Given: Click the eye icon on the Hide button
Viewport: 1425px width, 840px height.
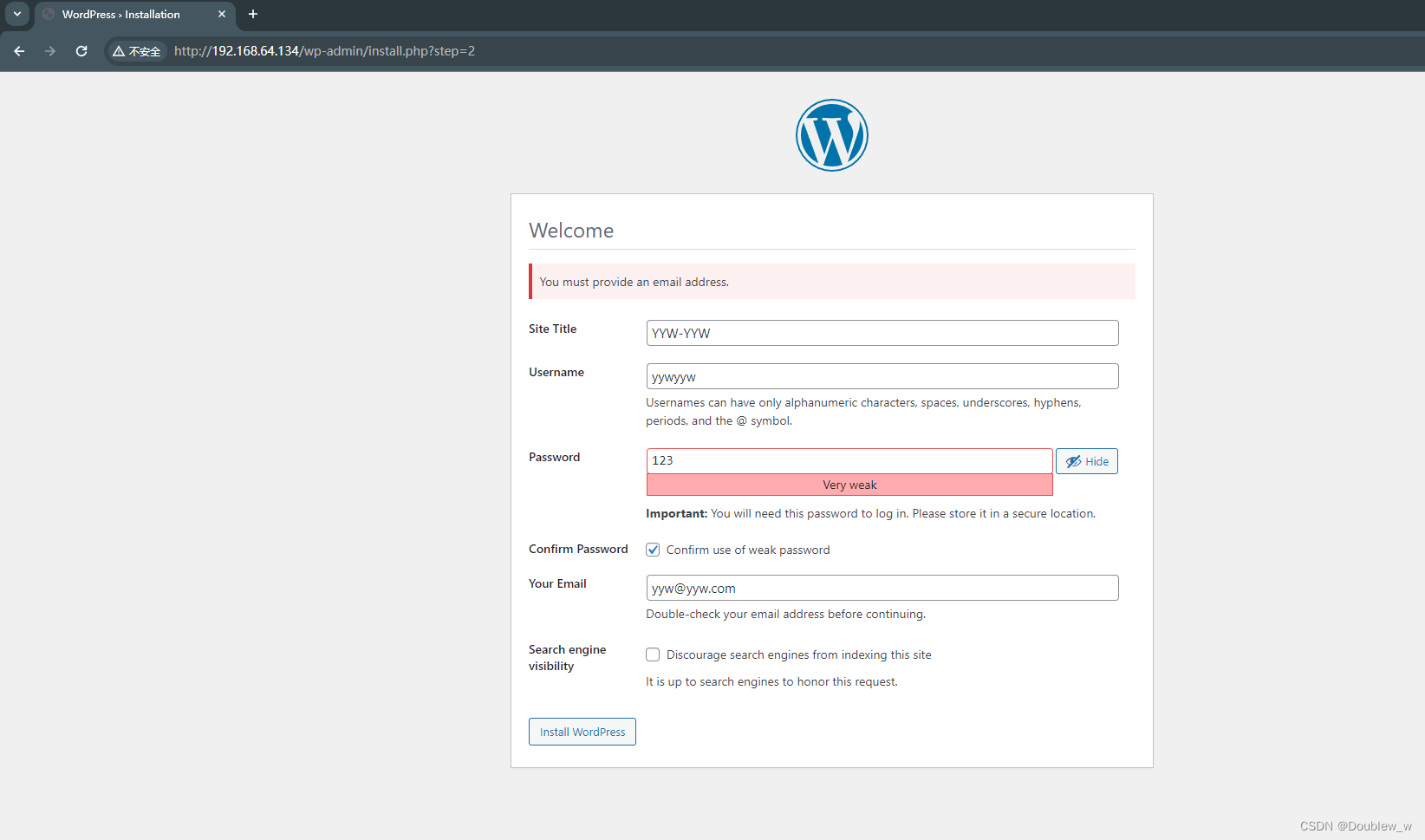Looking at the screenshot, I should pos(1073,460).
